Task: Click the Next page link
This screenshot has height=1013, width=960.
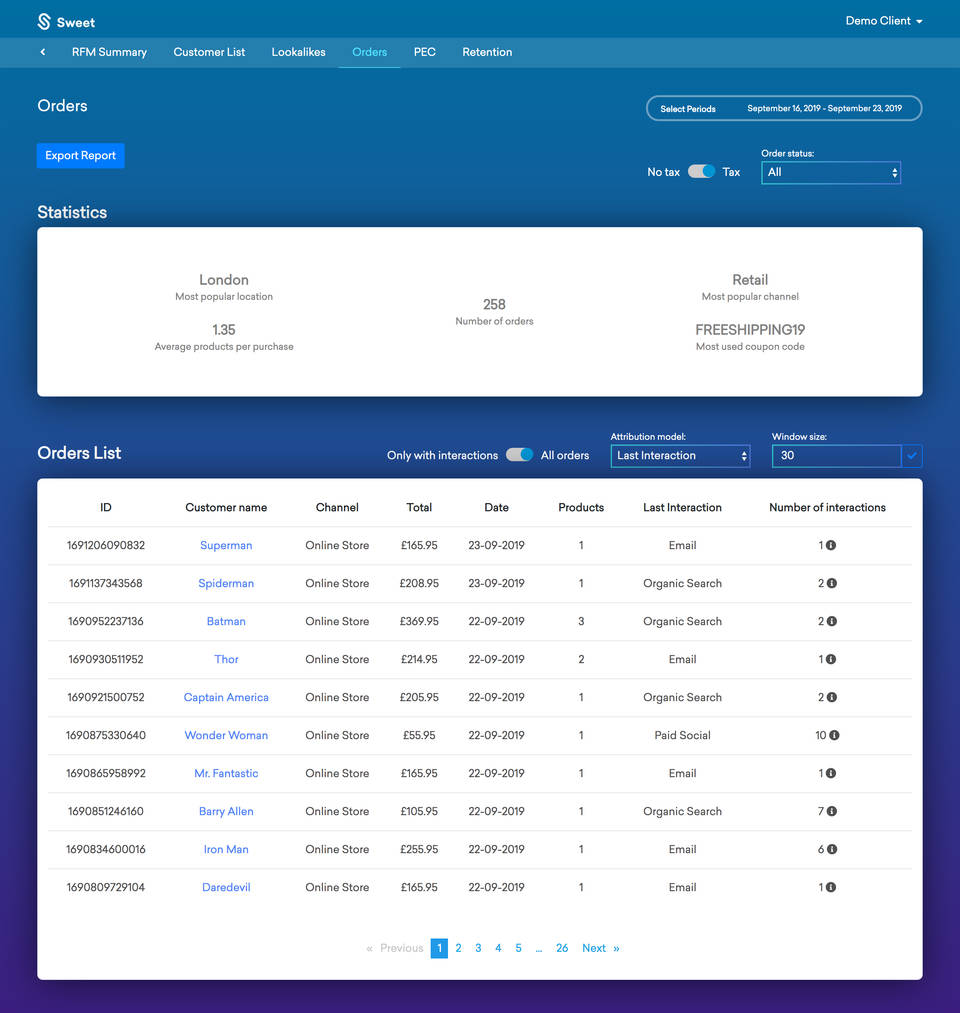Action: coord(601,948)
